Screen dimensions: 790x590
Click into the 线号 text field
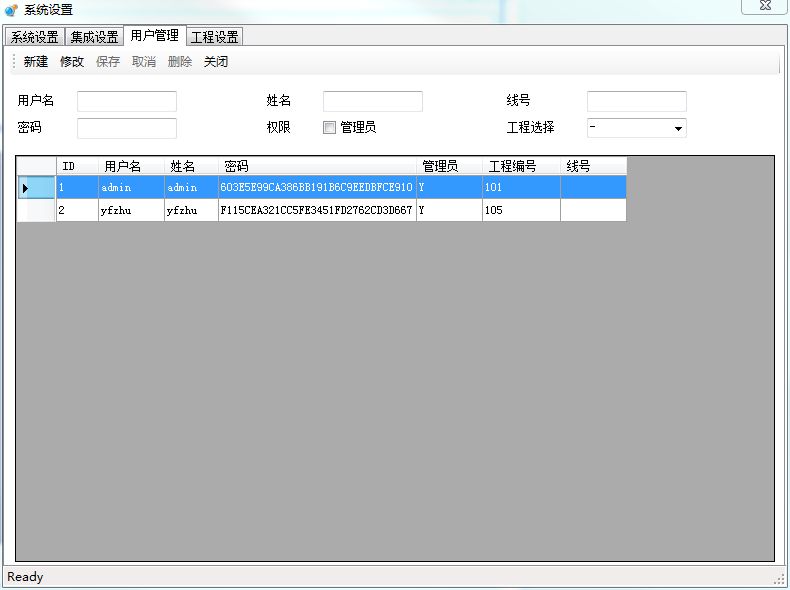[x=636, y=102]
